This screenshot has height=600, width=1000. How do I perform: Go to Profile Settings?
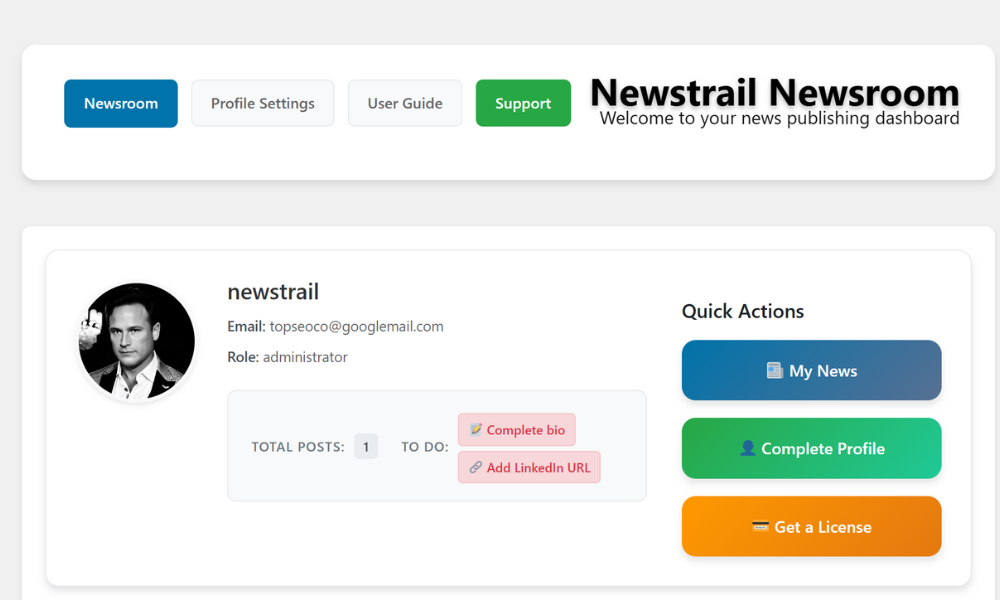click(x=262, y=103)
